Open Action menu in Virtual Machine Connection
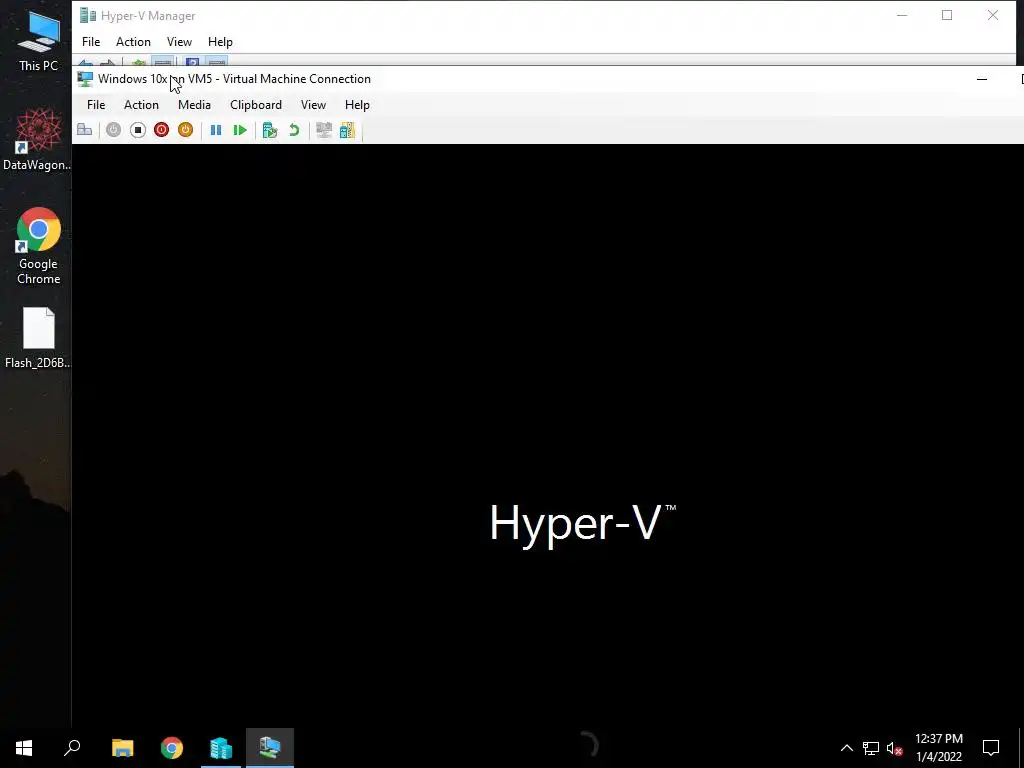1024x768 pixels. [141, 104]
